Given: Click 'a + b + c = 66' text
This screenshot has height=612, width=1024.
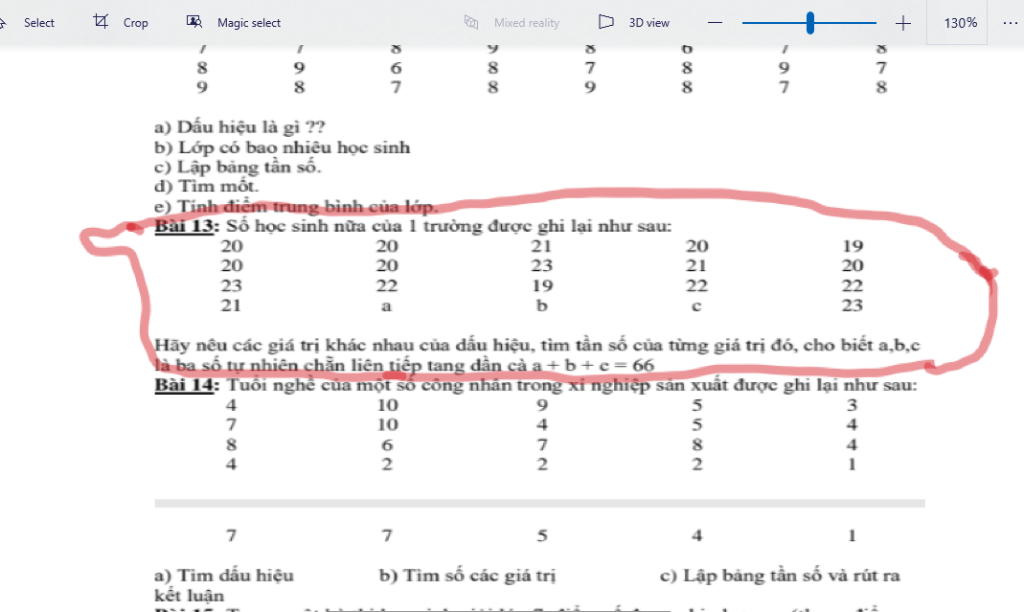Looking at the screenshot, I should point(593,365).
